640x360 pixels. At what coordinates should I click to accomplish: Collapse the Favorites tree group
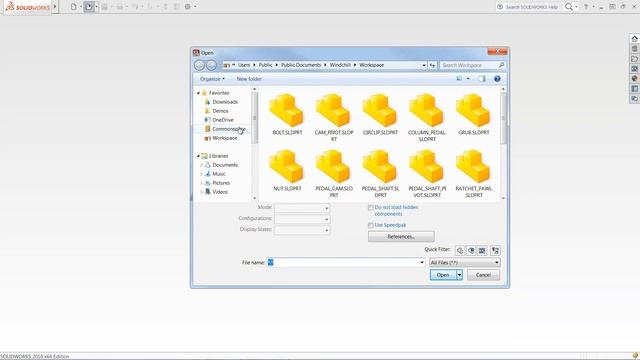tap(198, 93)
